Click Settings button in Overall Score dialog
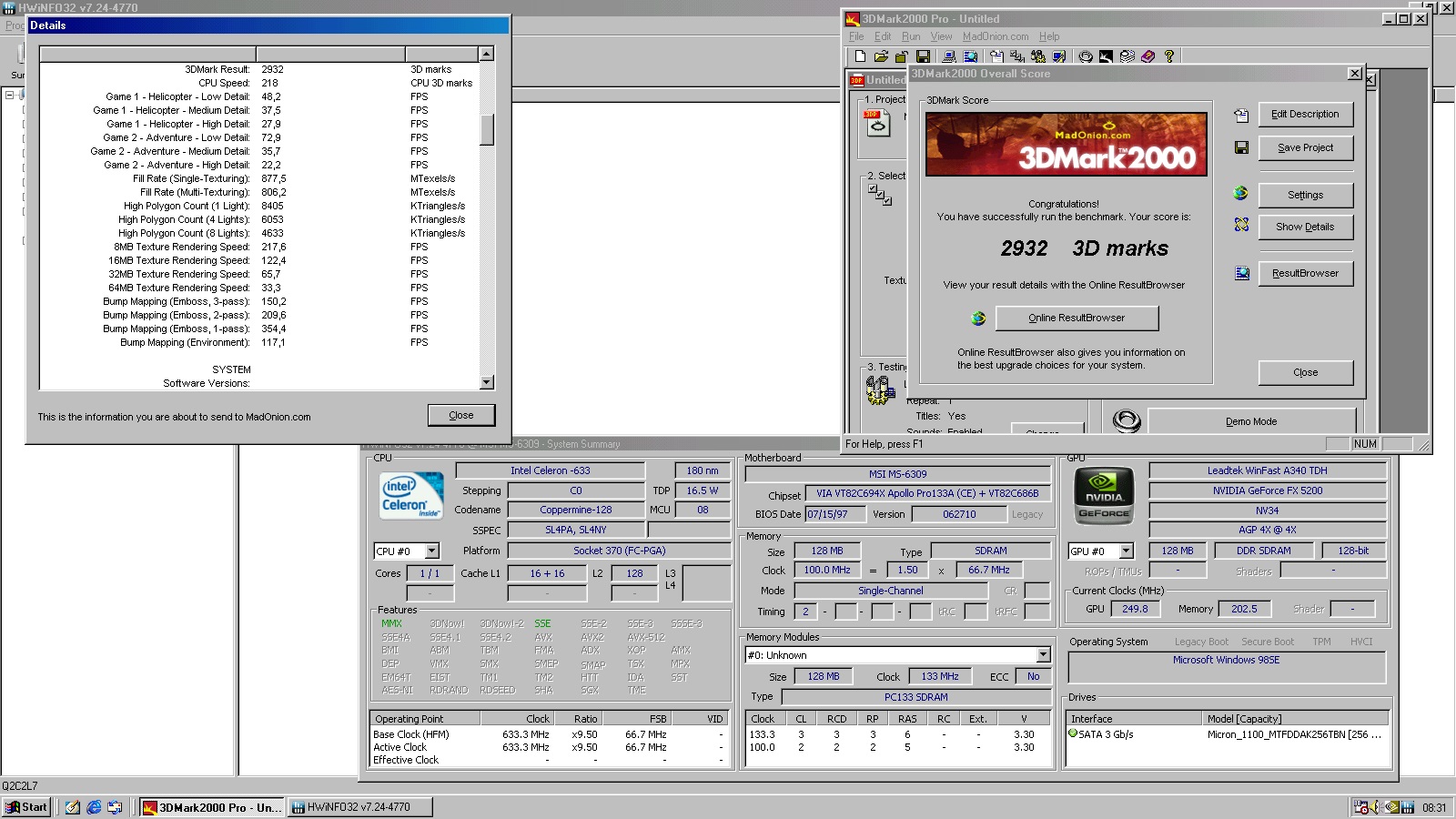This screenshot has height=819, width=1456. pyautogui.click(x=1305, y=195)
